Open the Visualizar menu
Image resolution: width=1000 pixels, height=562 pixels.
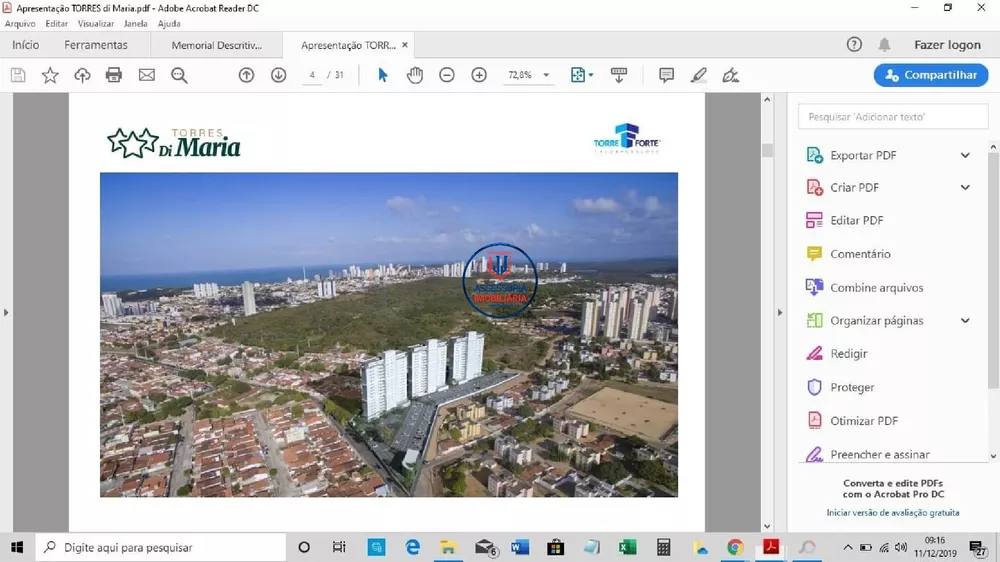95,23
